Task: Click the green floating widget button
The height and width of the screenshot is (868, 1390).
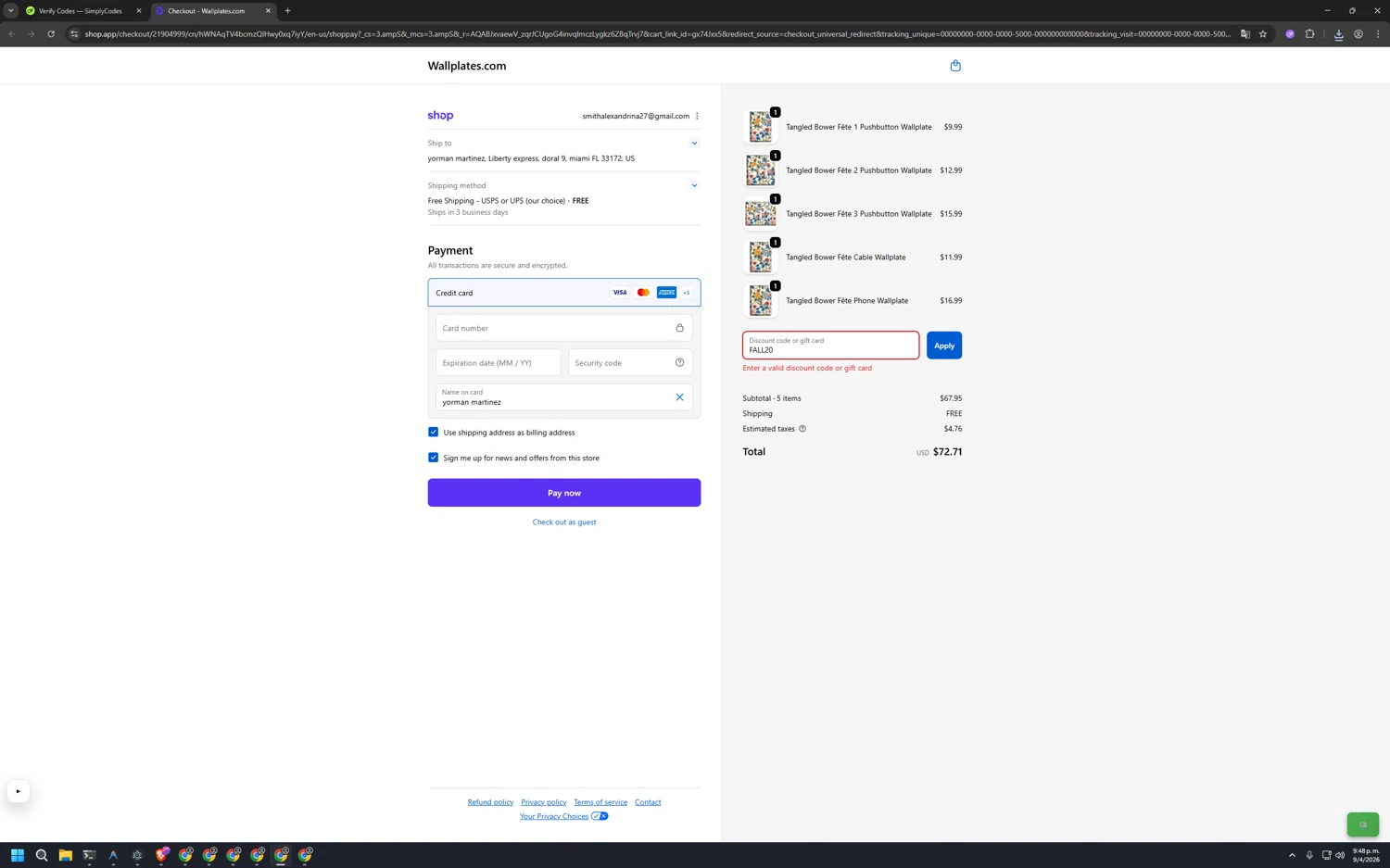Action: [x=1362, y=824]
